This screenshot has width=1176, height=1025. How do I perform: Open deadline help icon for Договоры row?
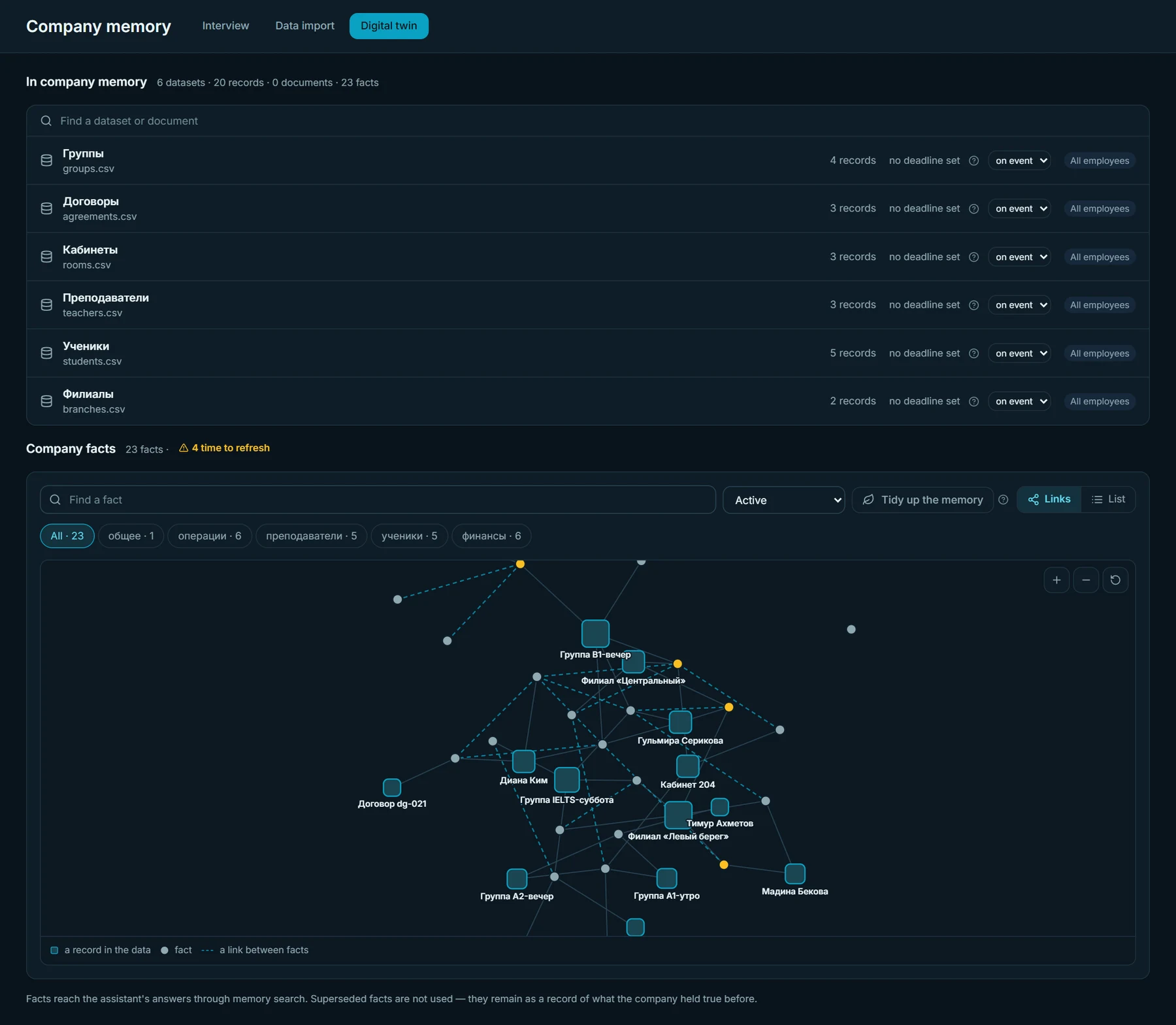tap(973, 208)
